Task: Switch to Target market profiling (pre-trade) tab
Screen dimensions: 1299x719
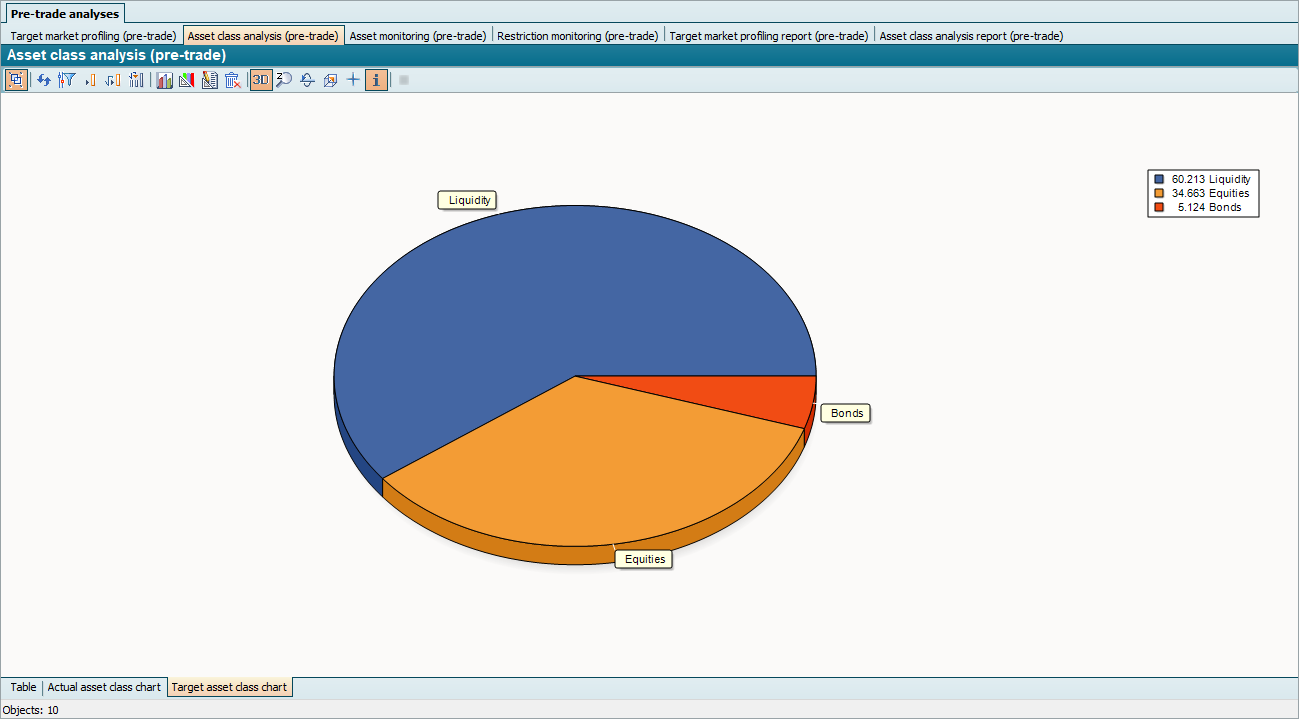Action: [93, 36]
